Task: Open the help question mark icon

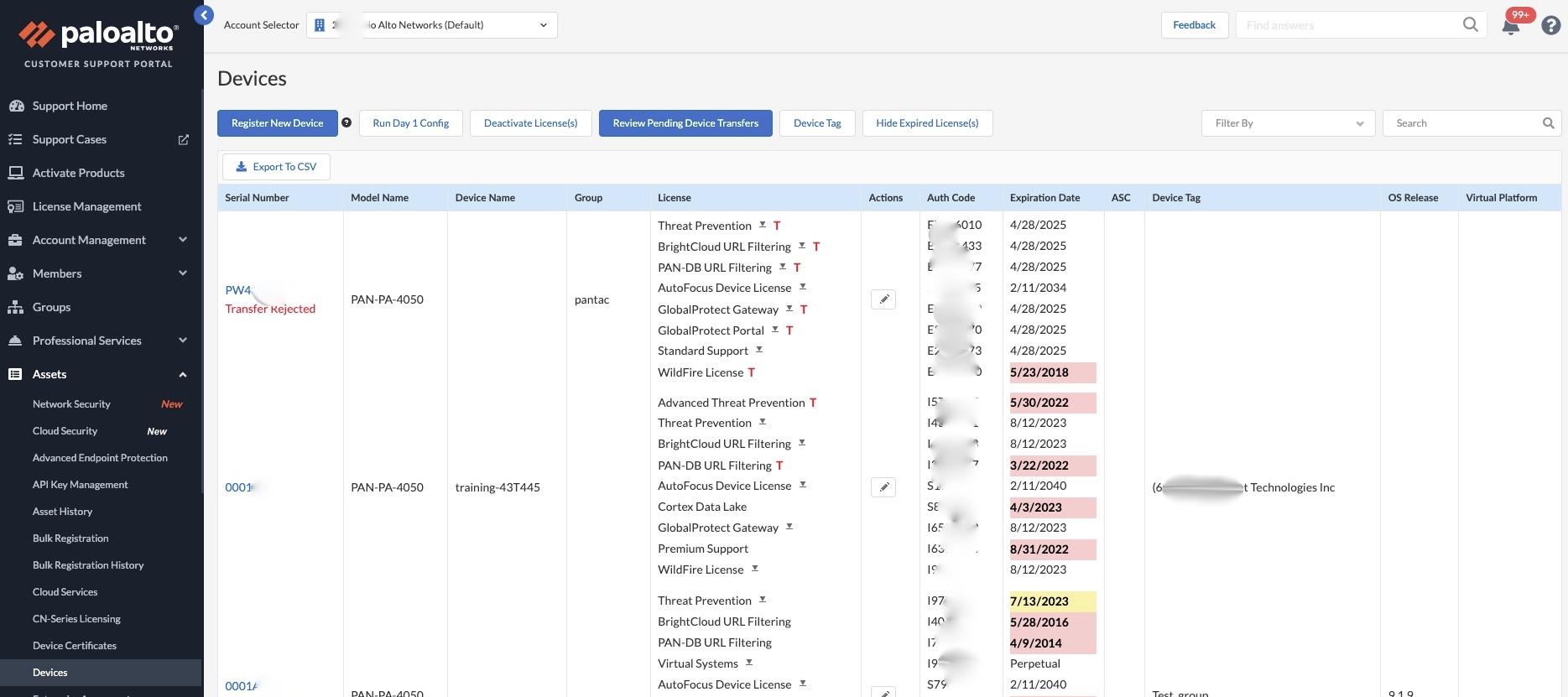Action: tap(1551, 25)
